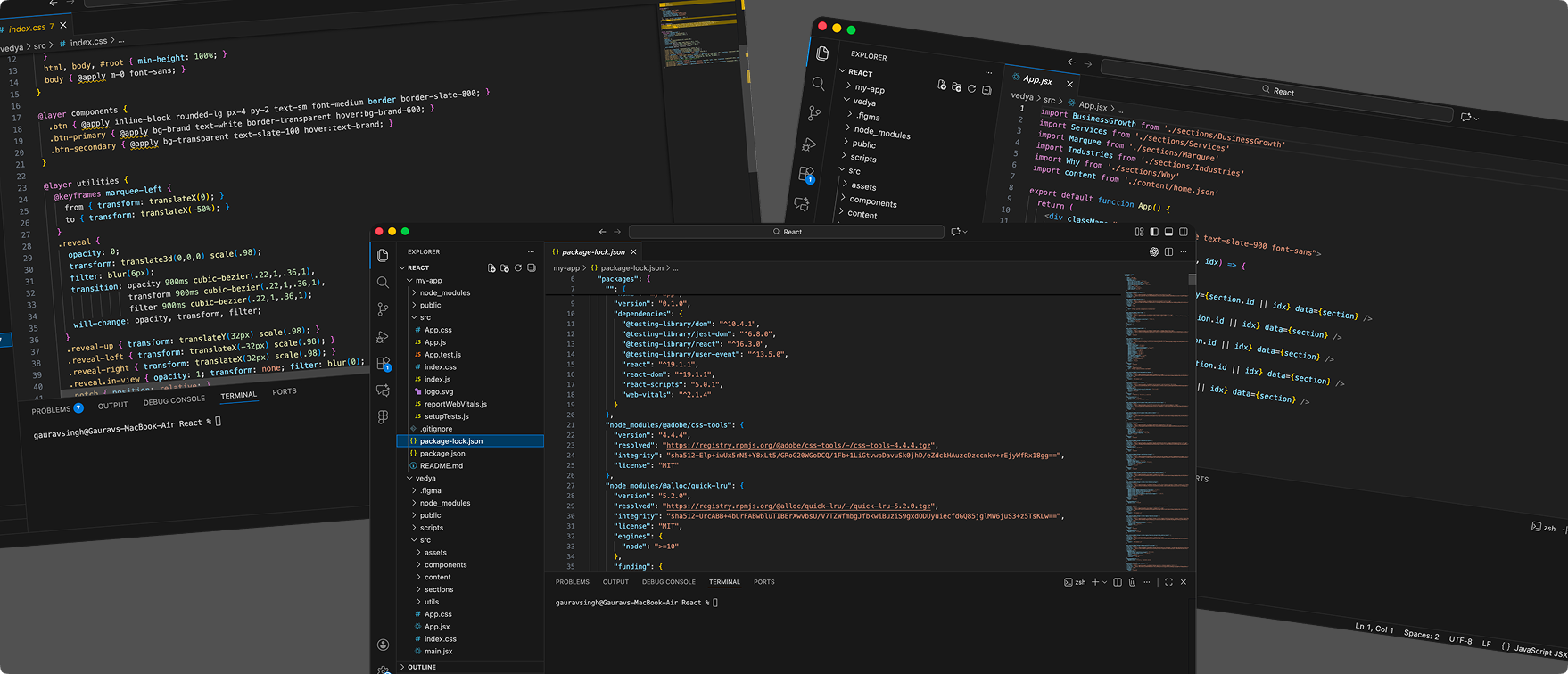Go back using arrow in center window title bar

coord(602,232)
